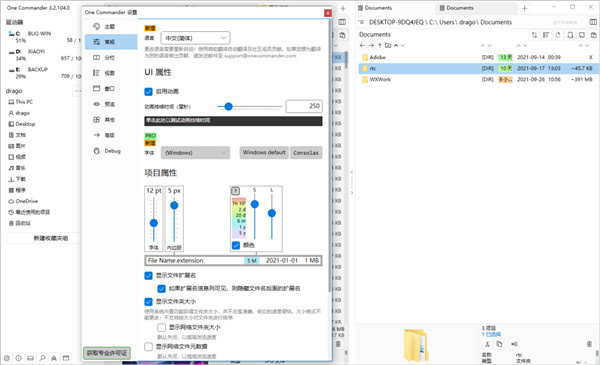This screenshot has height=365, width=600.
Task: Click the info icon in bottom-left toolbar
Action: [18, 358]
